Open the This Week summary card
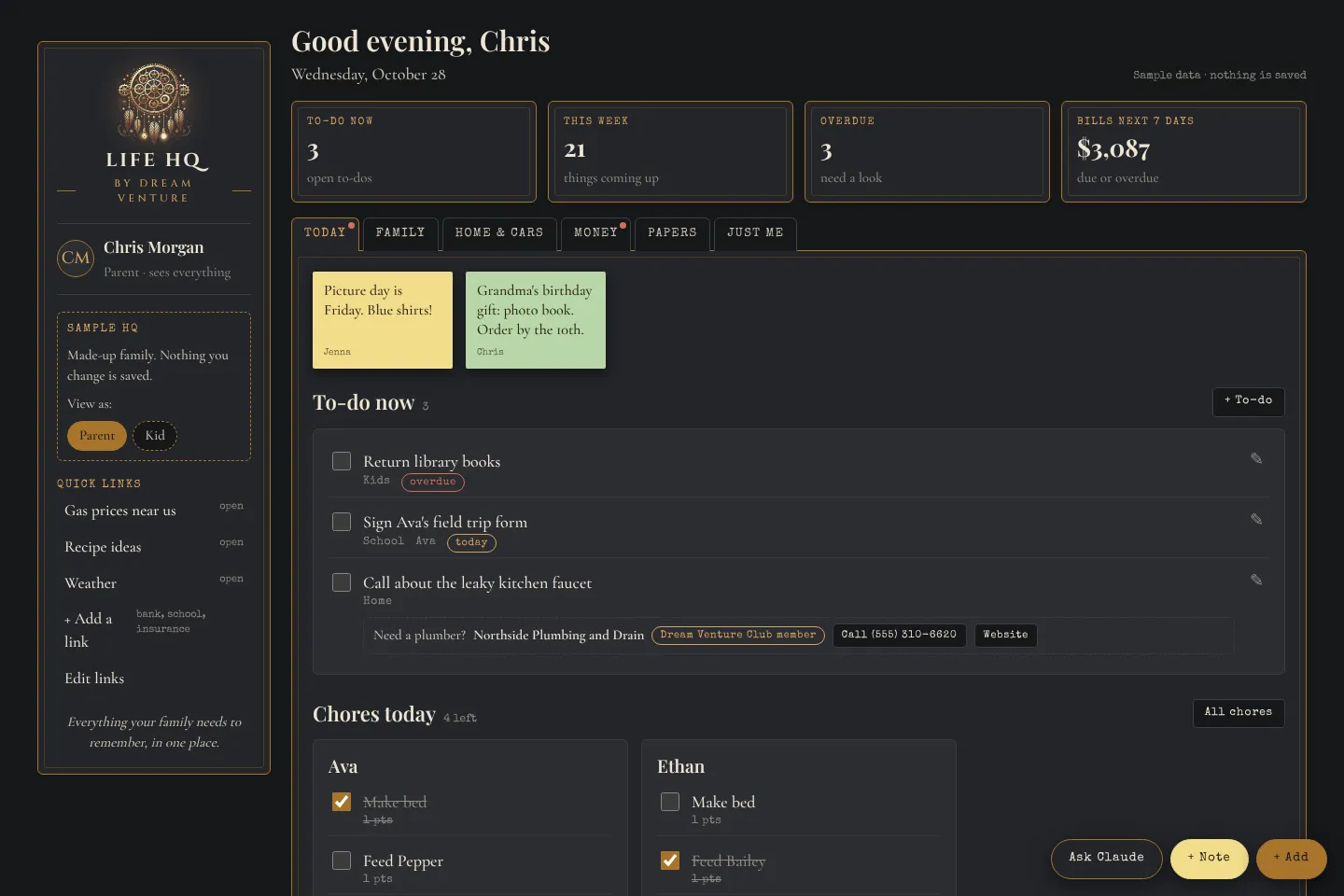Viewport: 1344px width, 896px height. (x=670, y=151)
